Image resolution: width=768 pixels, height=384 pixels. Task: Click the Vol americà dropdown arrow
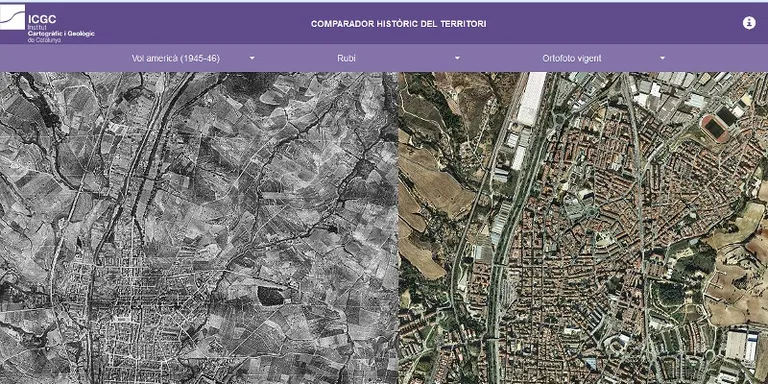point(252,58)
